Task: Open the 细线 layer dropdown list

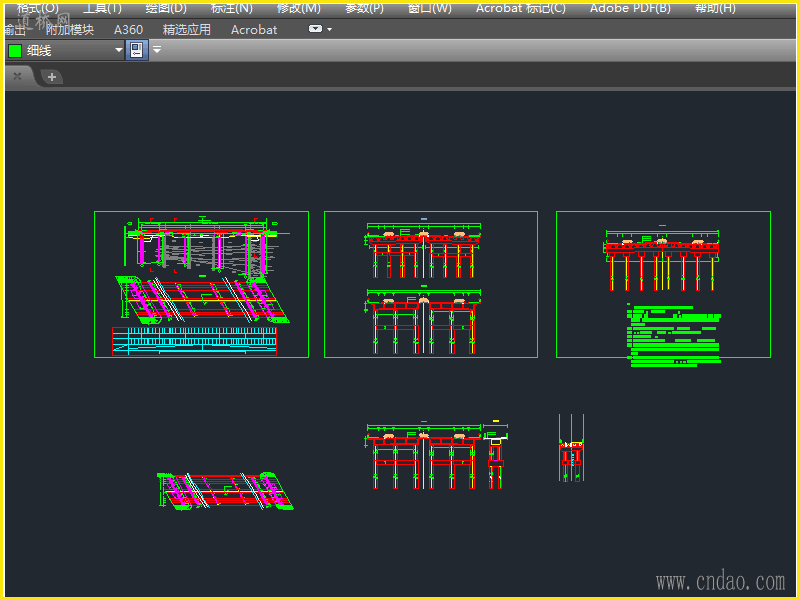Action: pos(119,50)
